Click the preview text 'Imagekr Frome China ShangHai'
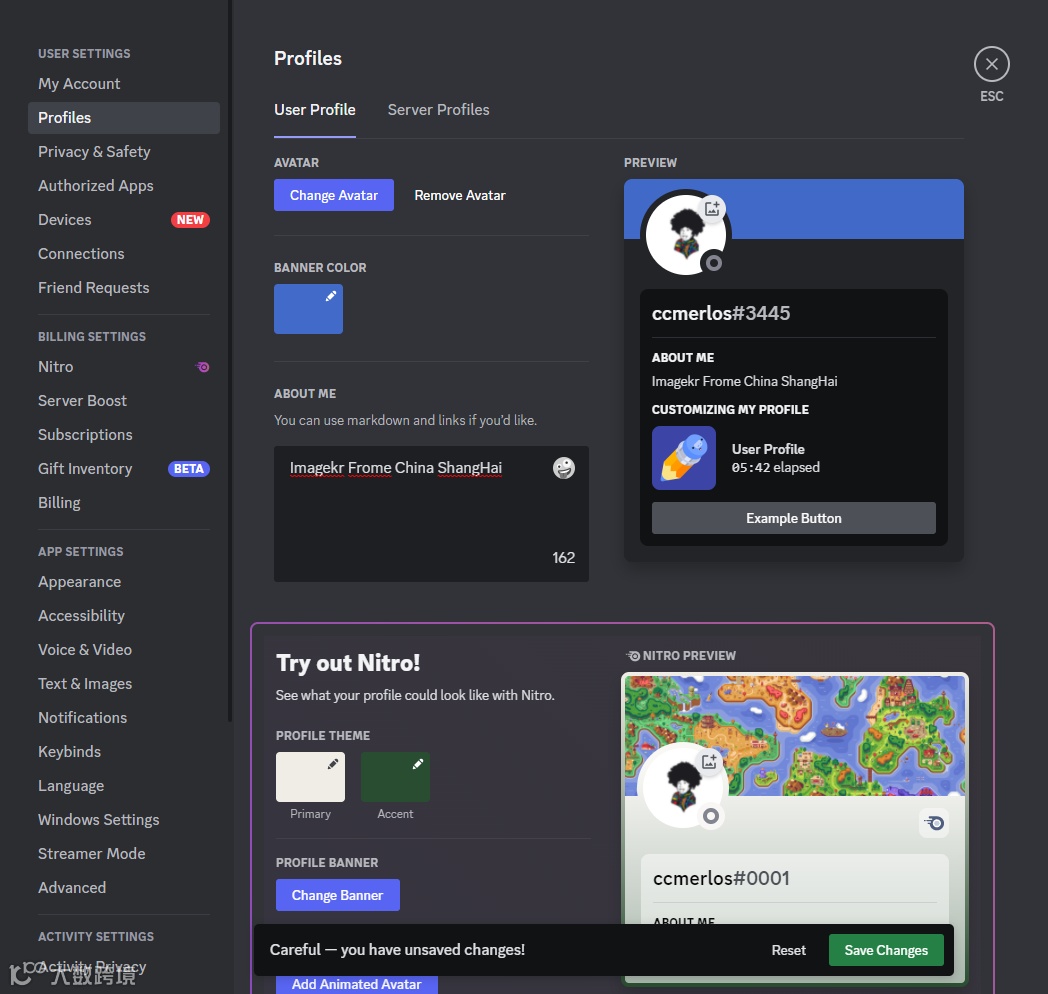Image resolution: width=1048 pixels, height=994 pixels. (744, 381)
